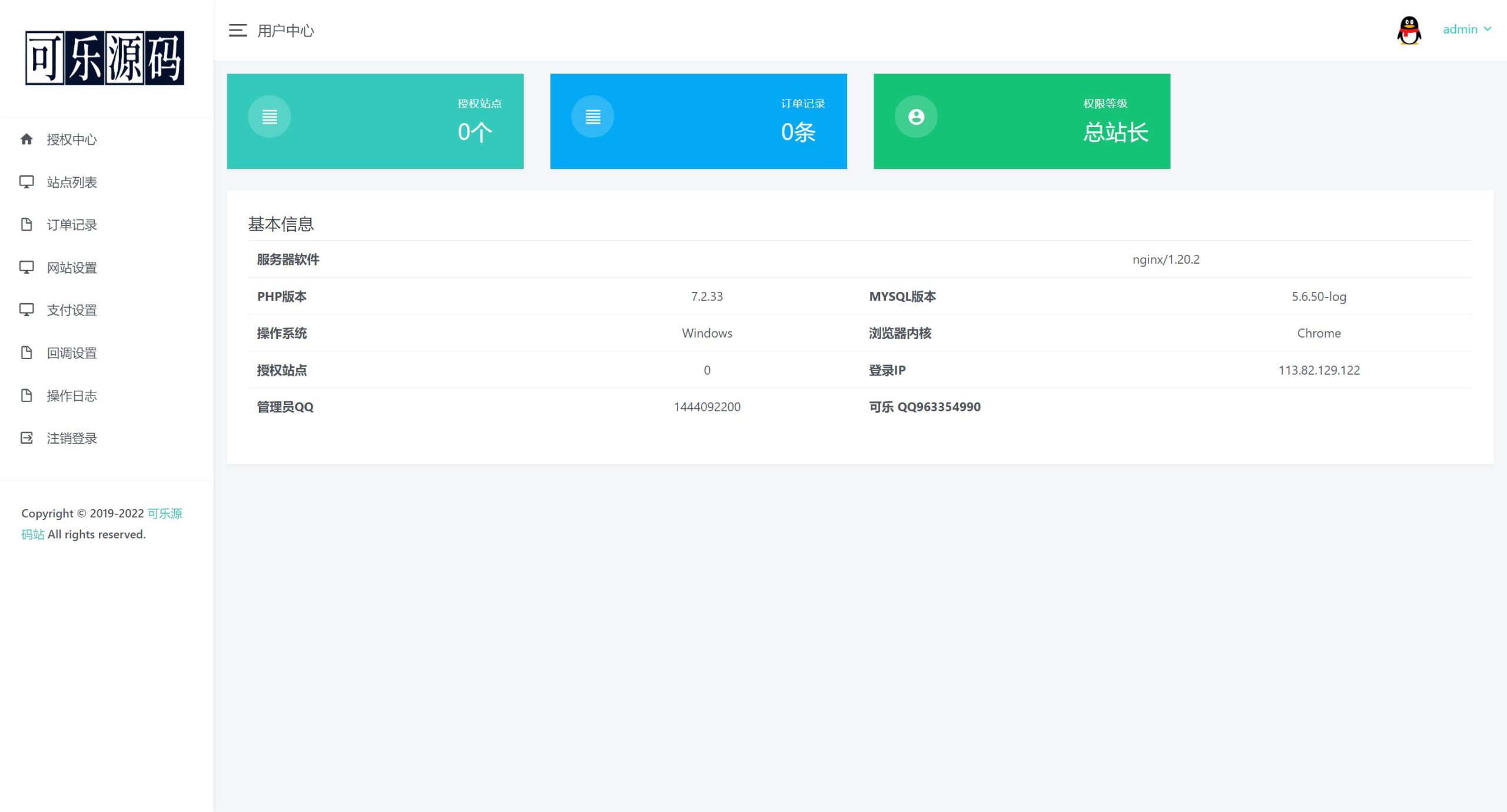Click the list icon in 授权站点 card
This screenshot has width=1507, height=812.
tap(269, 117)
